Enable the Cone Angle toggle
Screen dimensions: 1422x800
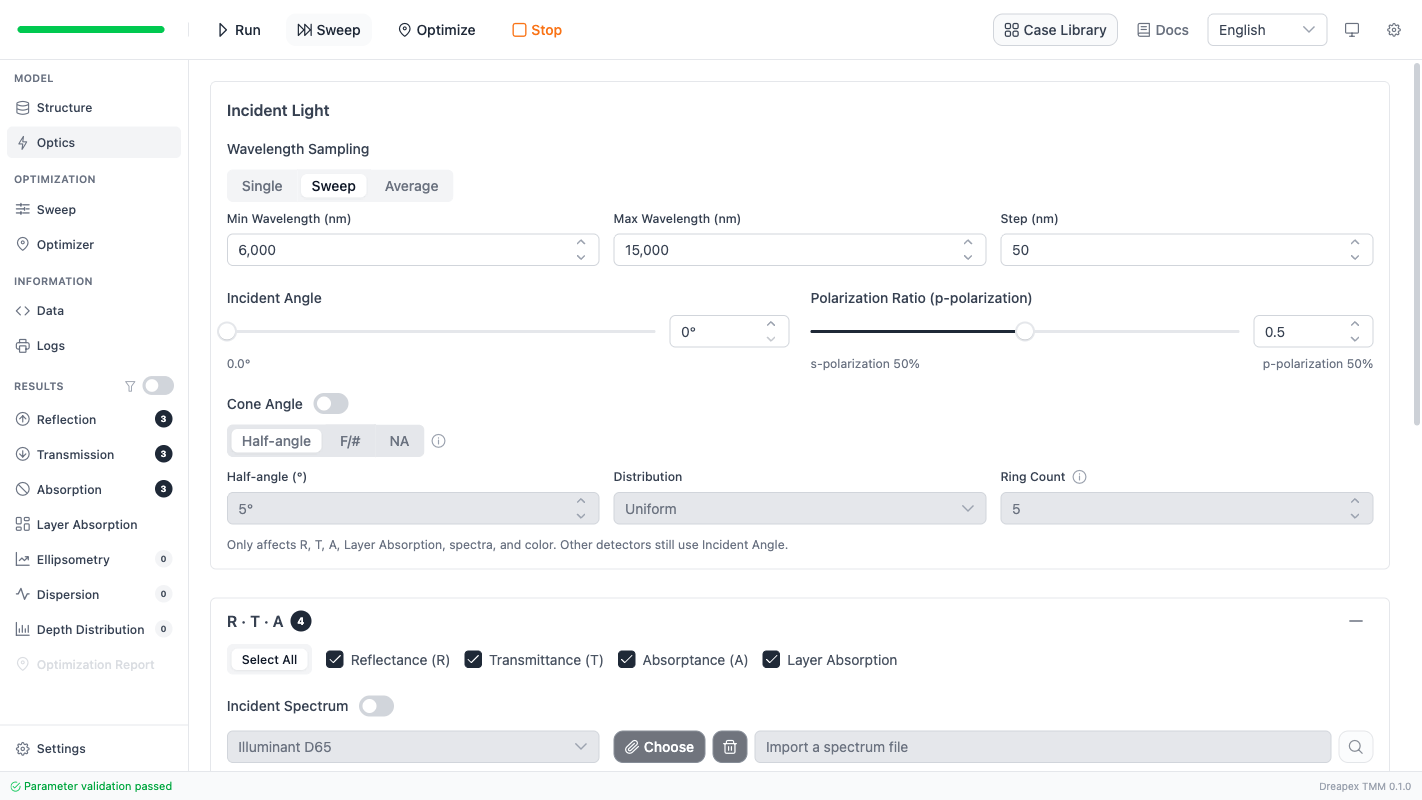(331, 404)
